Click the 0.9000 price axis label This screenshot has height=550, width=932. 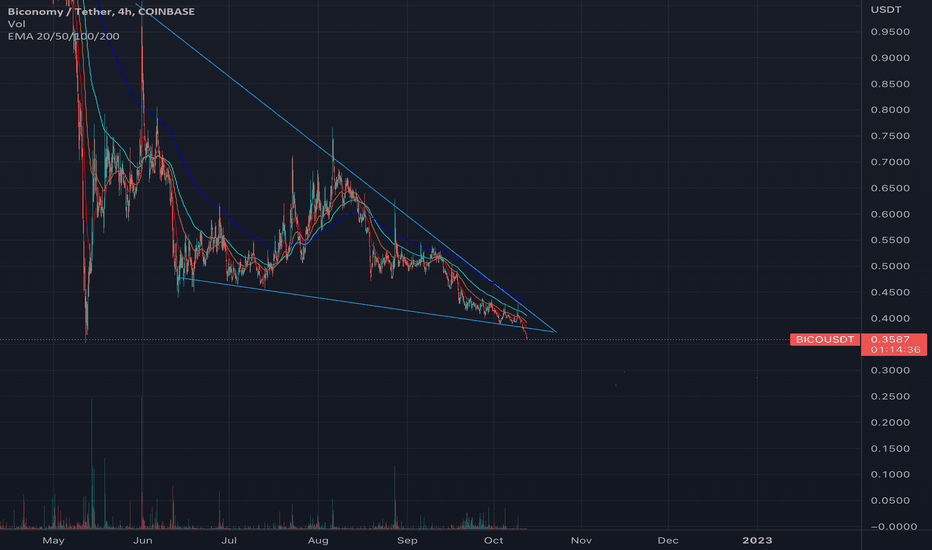(890, 58)
